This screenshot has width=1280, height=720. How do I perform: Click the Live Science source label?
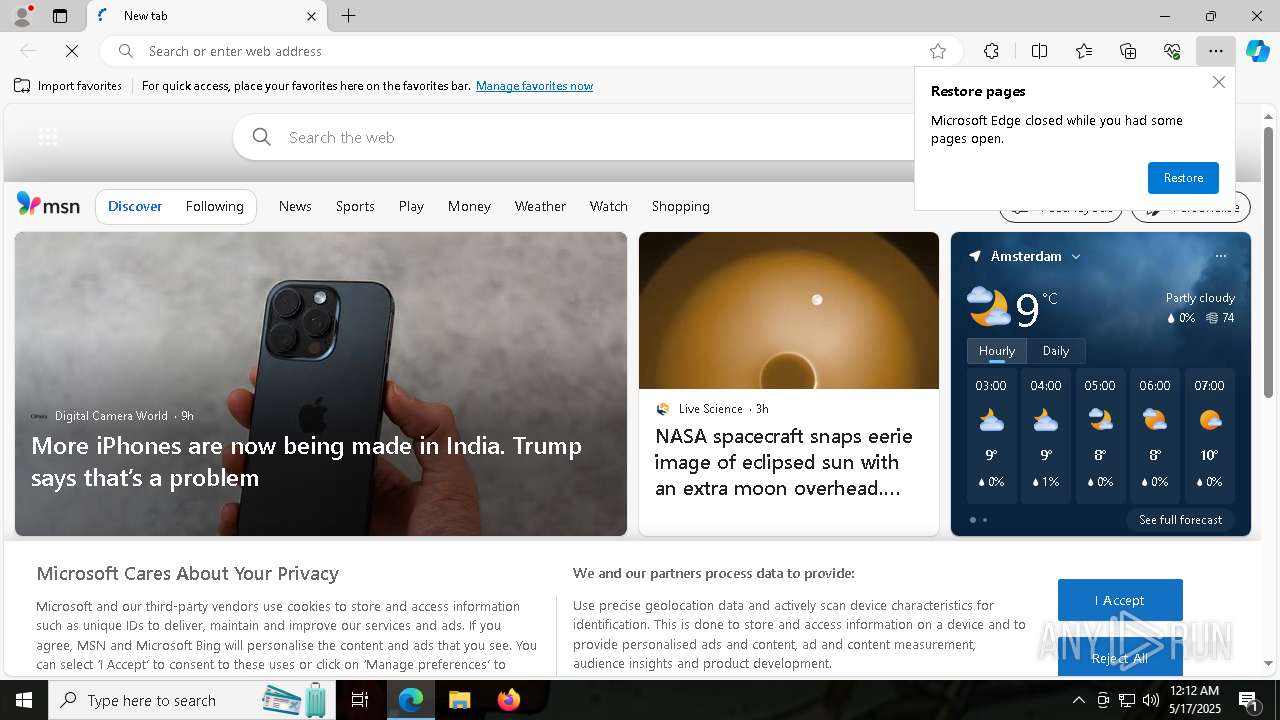(x=710, y=409)
